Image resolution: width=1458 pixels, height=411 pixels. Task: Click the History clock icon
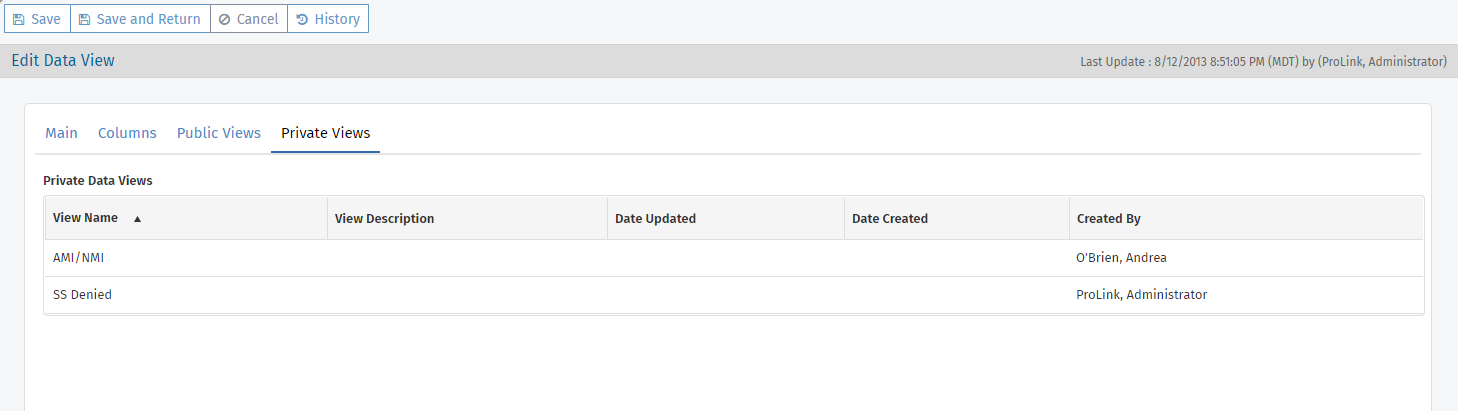click(x=302, y=19)
